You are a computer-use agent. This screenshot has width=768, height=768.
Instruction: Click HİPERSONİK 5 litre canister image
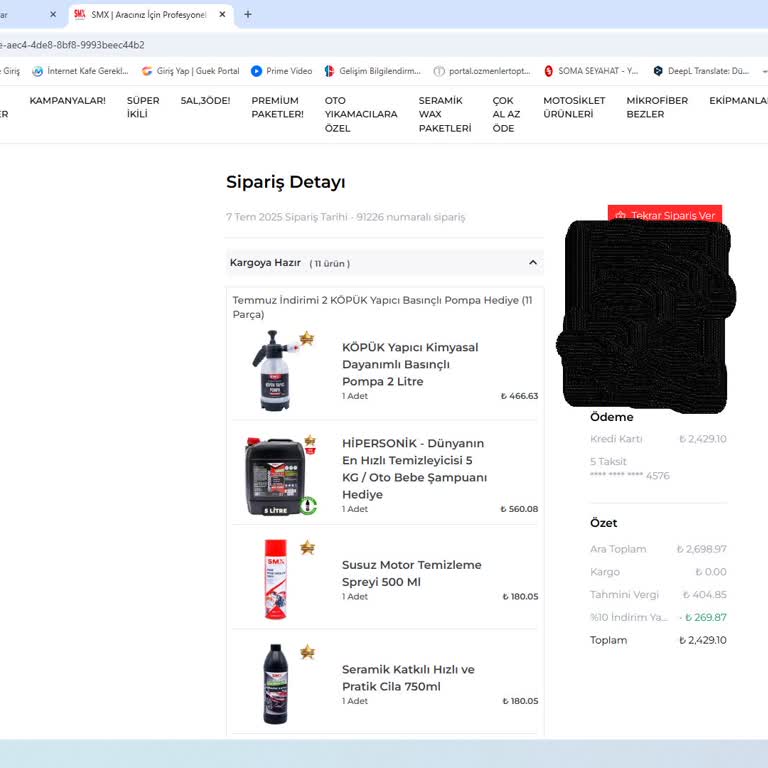point(277,476)
